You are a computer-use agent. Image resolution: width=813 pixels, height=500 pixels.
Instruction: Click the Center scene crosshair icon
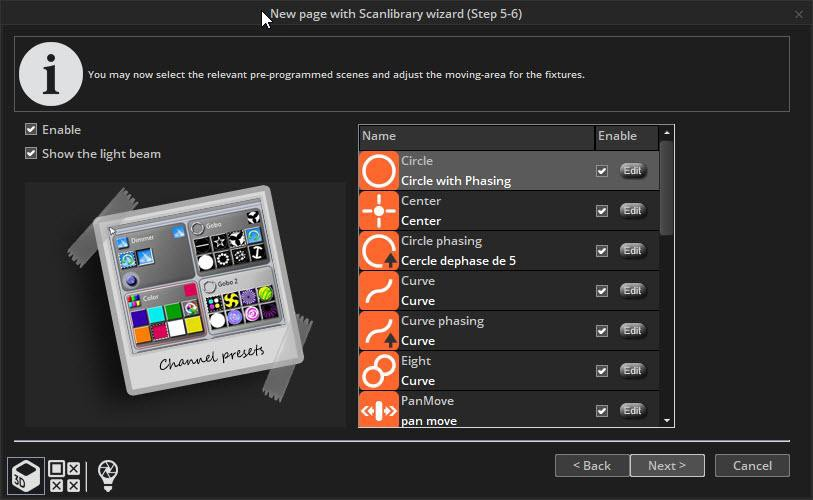point(379,211)
